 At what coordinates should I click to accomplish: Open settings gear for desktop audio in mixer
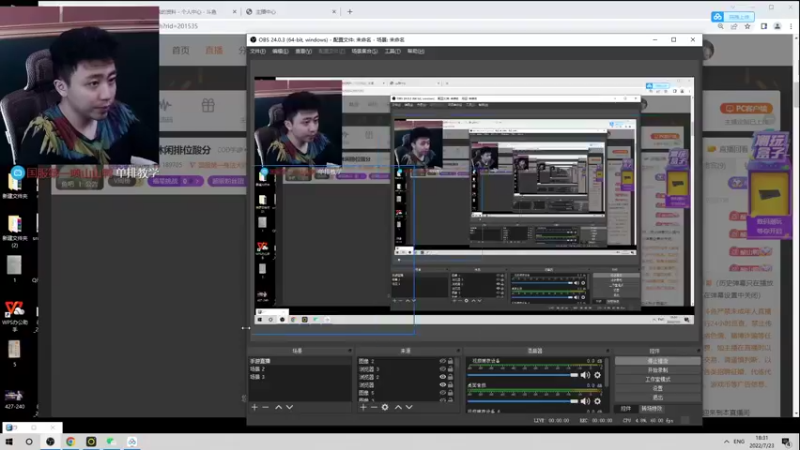pos(597,401)
